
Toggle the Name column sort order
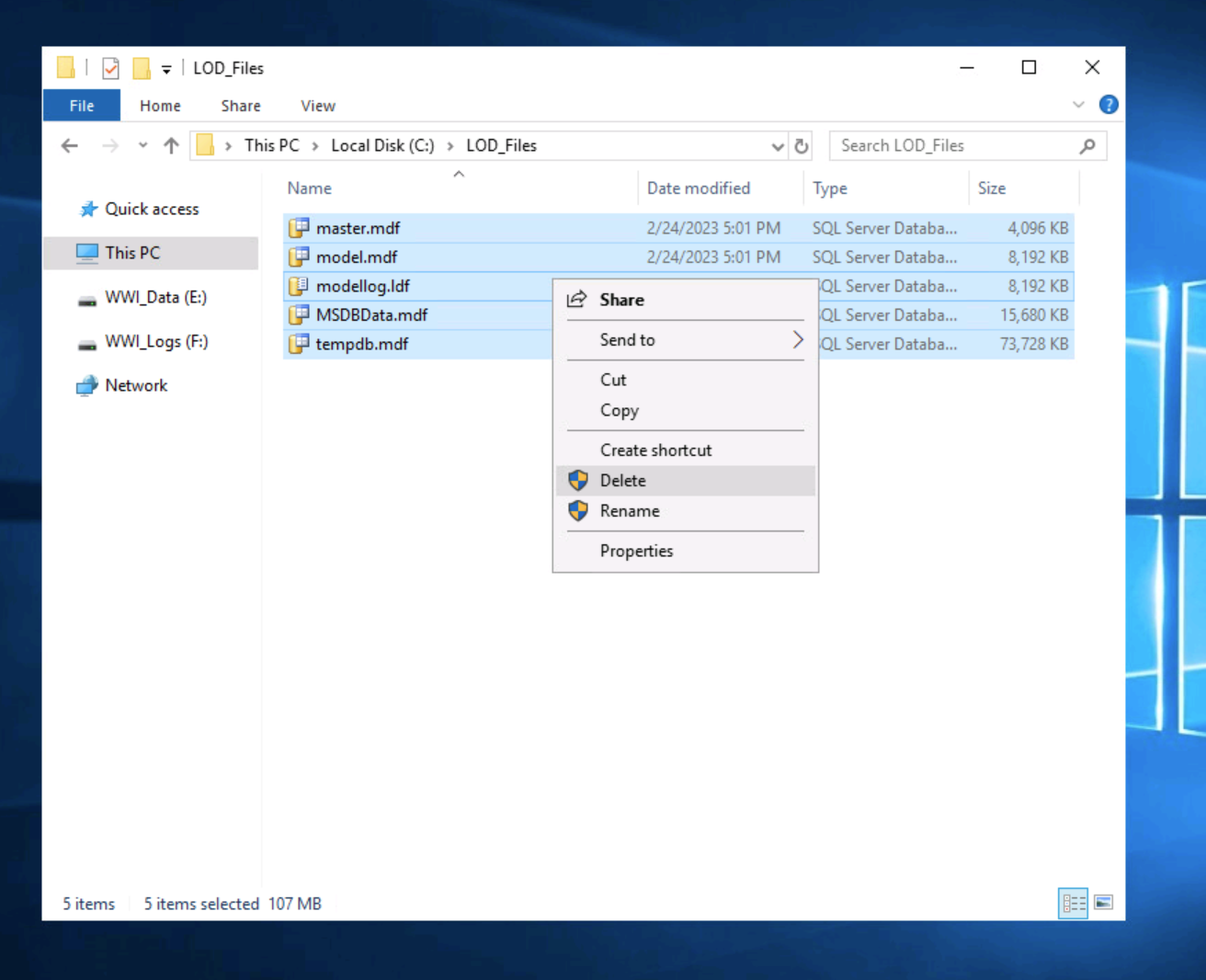309,188
